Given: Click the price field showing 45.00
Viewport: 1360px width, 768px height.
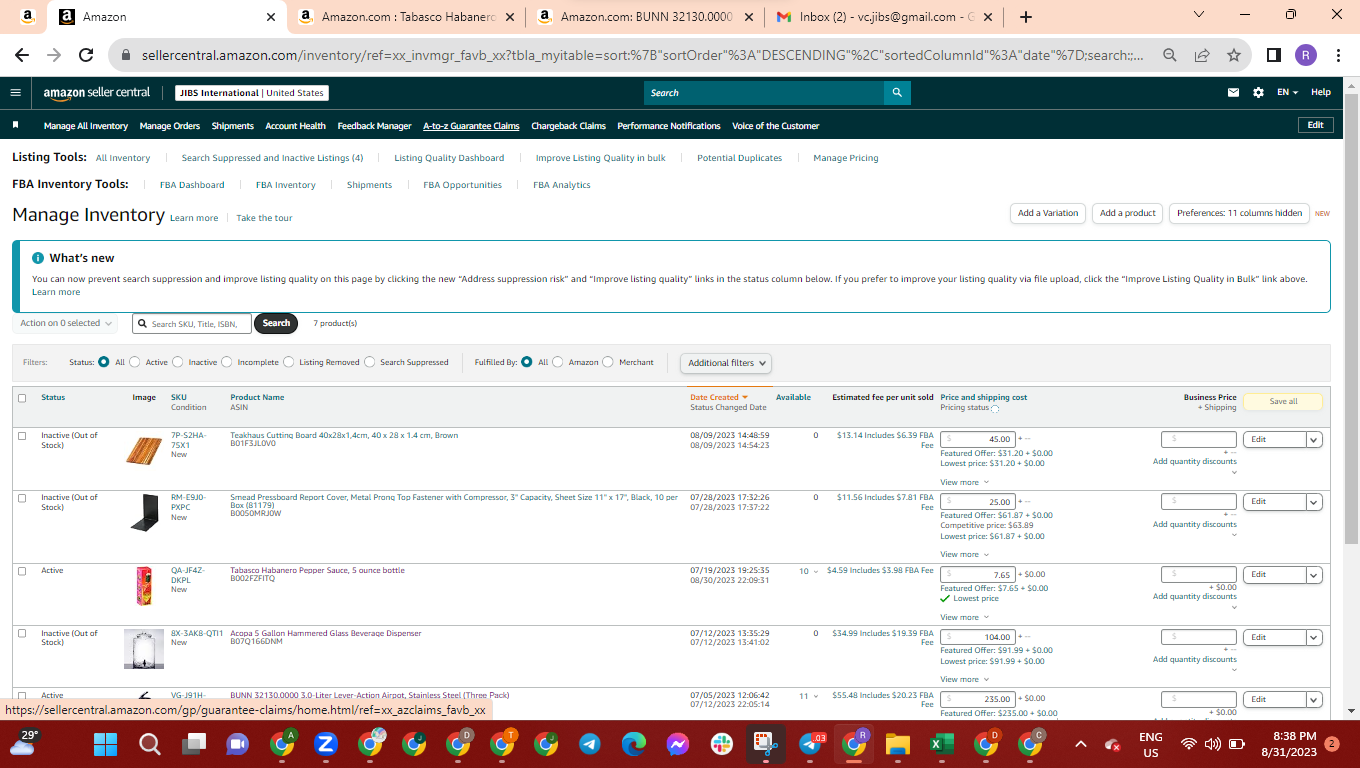Looking at the screenshot, I should pos(978,439).
